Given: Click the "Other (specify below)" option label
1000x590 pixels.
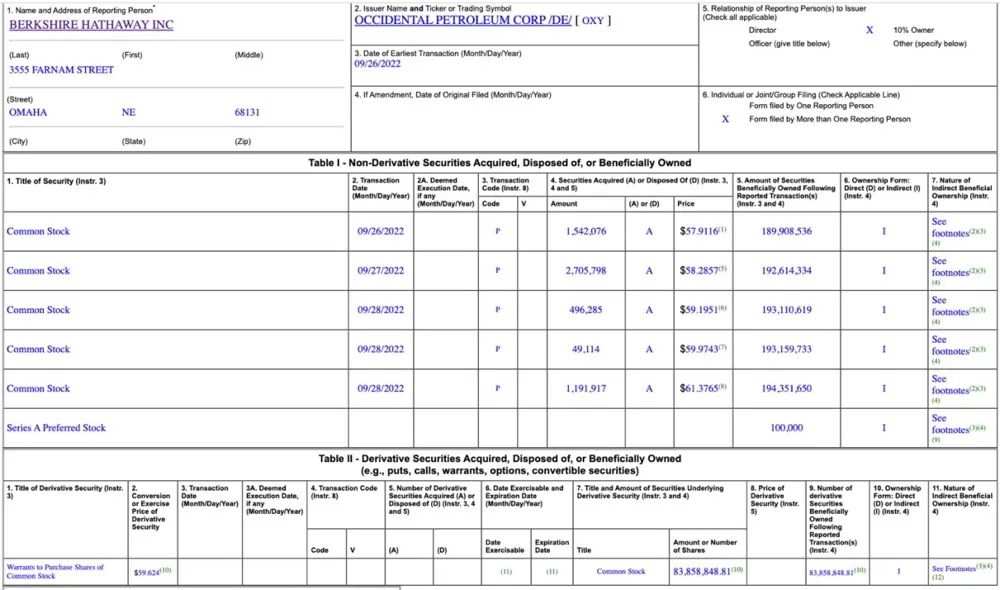Looking at the screenshot, I should click(930, 44).
